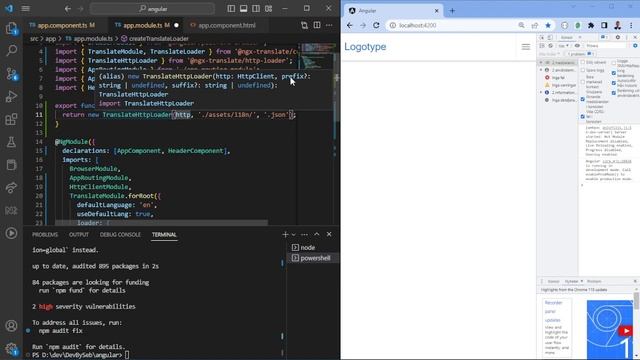Bookmark this page with star icon
Screen dimensions: 640x360
point(548,25)
